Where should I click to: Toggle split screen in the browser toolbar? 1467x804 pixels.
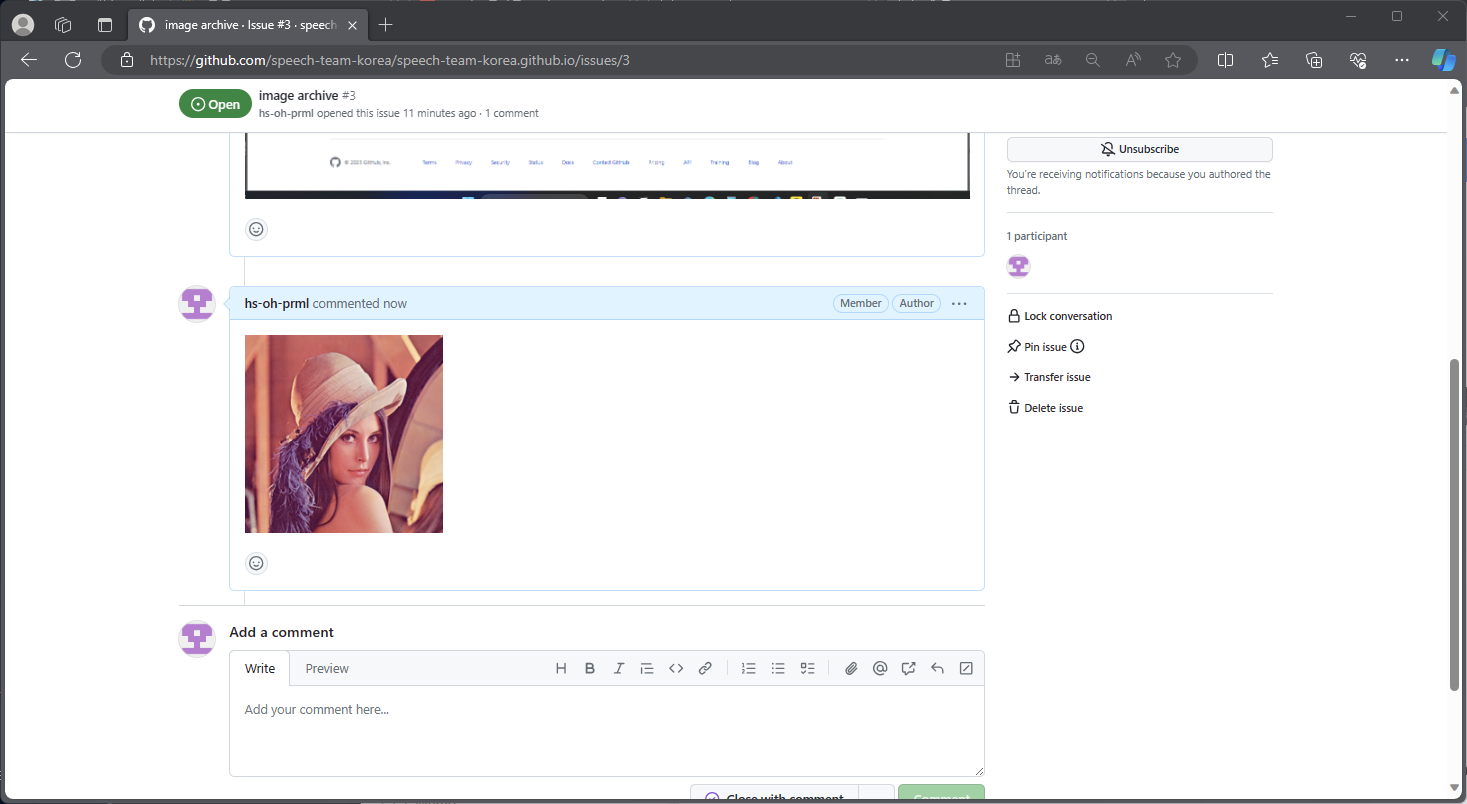(1225, 60)
